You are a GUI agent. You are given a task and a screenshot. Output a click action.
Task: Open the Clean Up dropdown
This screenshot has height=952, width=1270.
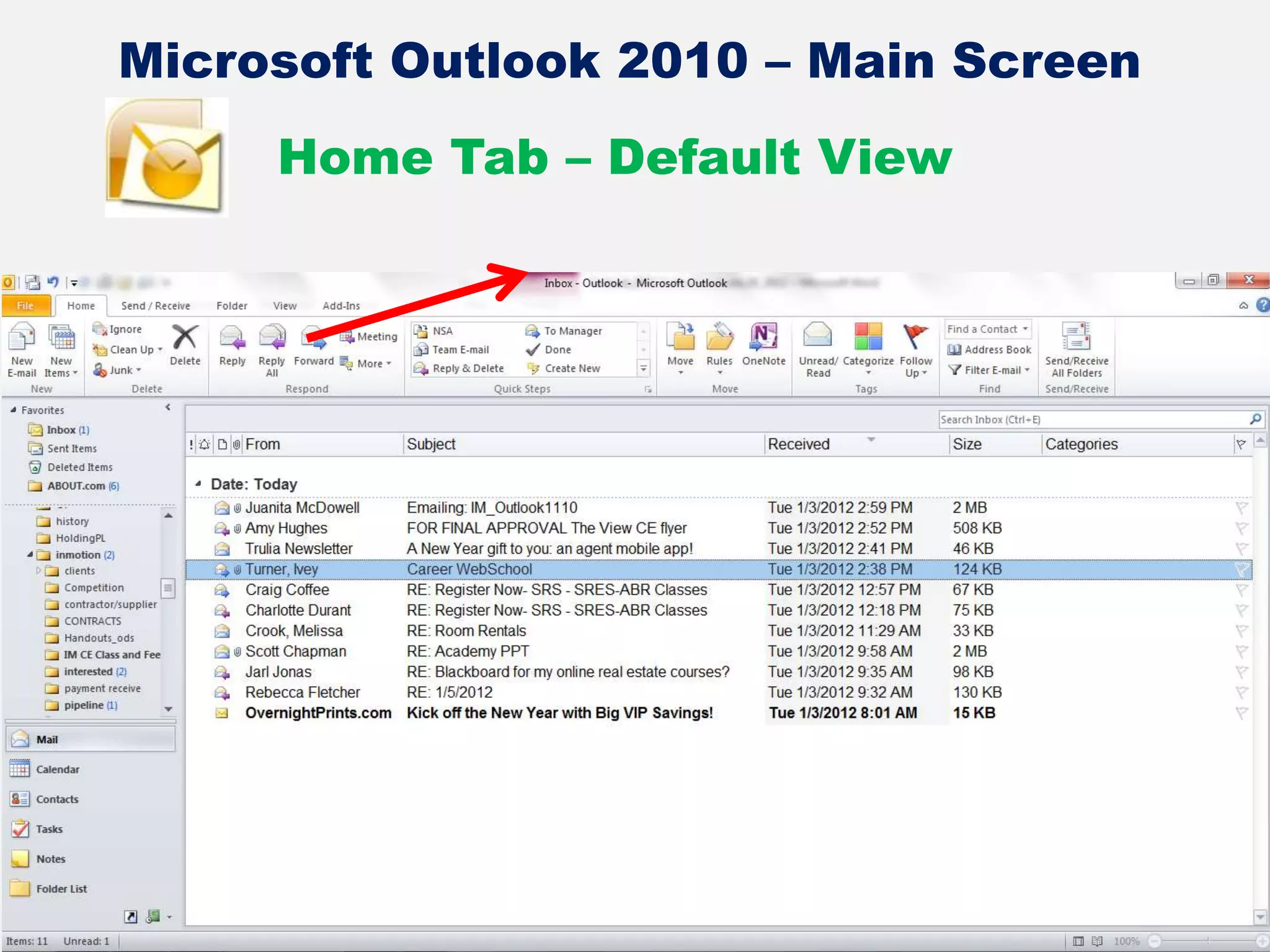click(x=128, y=350)
